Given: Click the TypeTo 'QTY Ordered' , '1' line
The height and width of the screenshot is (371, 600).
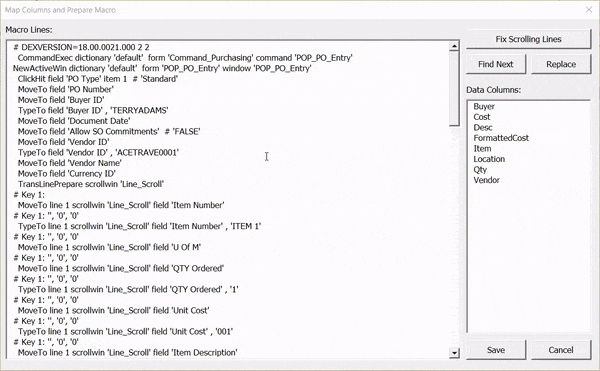Looking at the screenshot, I should tap(128, 290).
